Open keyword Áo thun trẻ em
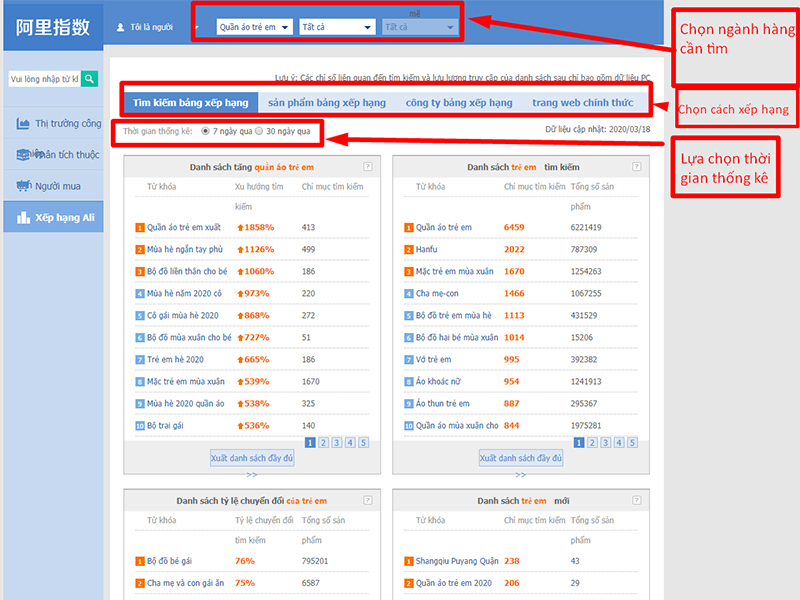Viewport: 800px width, 600px height. [442, 404]
